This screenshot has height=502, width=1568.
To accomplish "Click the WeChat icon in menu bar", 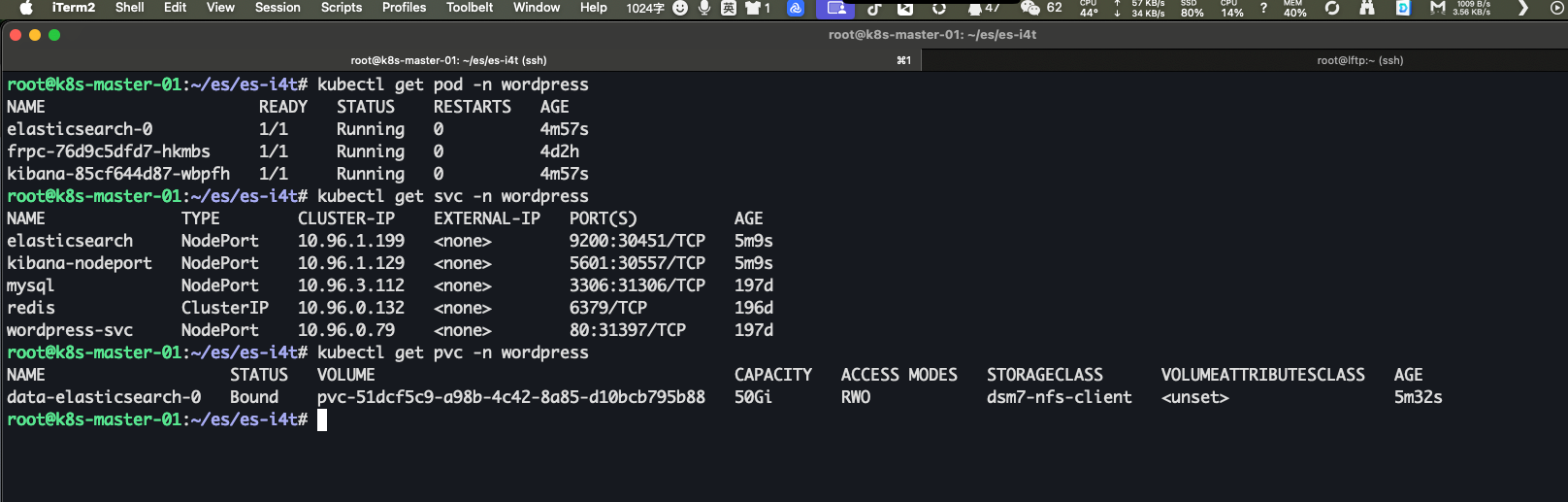I will 1029,8.
